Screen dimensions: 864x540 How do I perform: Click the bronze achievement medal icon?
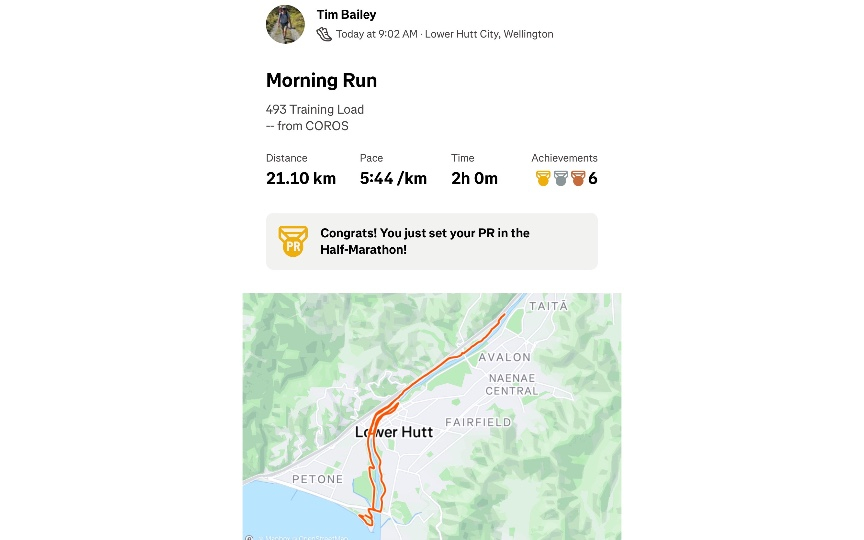(x=578, y=179)
